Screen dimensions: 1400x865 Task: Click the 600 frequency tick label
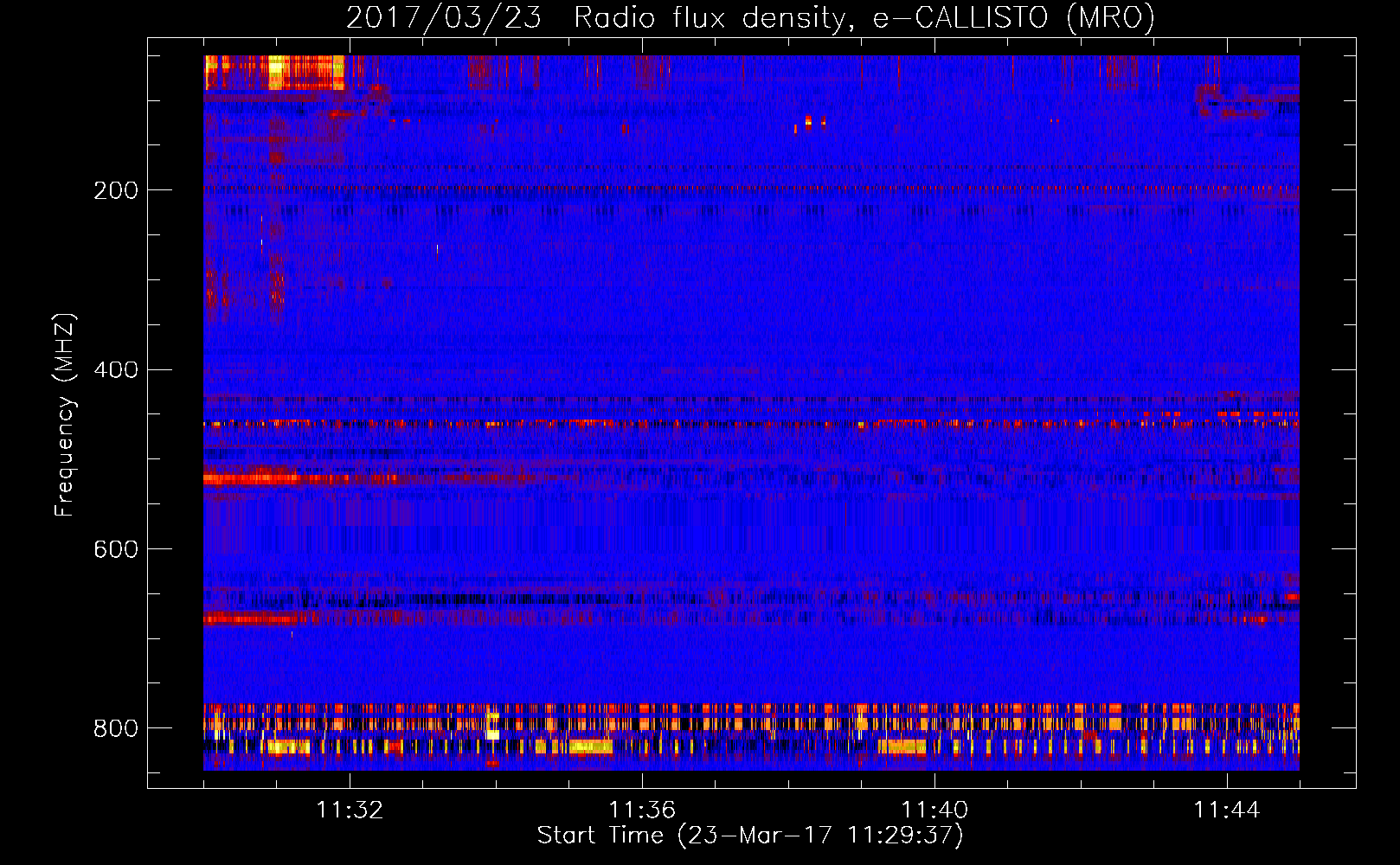(x=116, y=550)
